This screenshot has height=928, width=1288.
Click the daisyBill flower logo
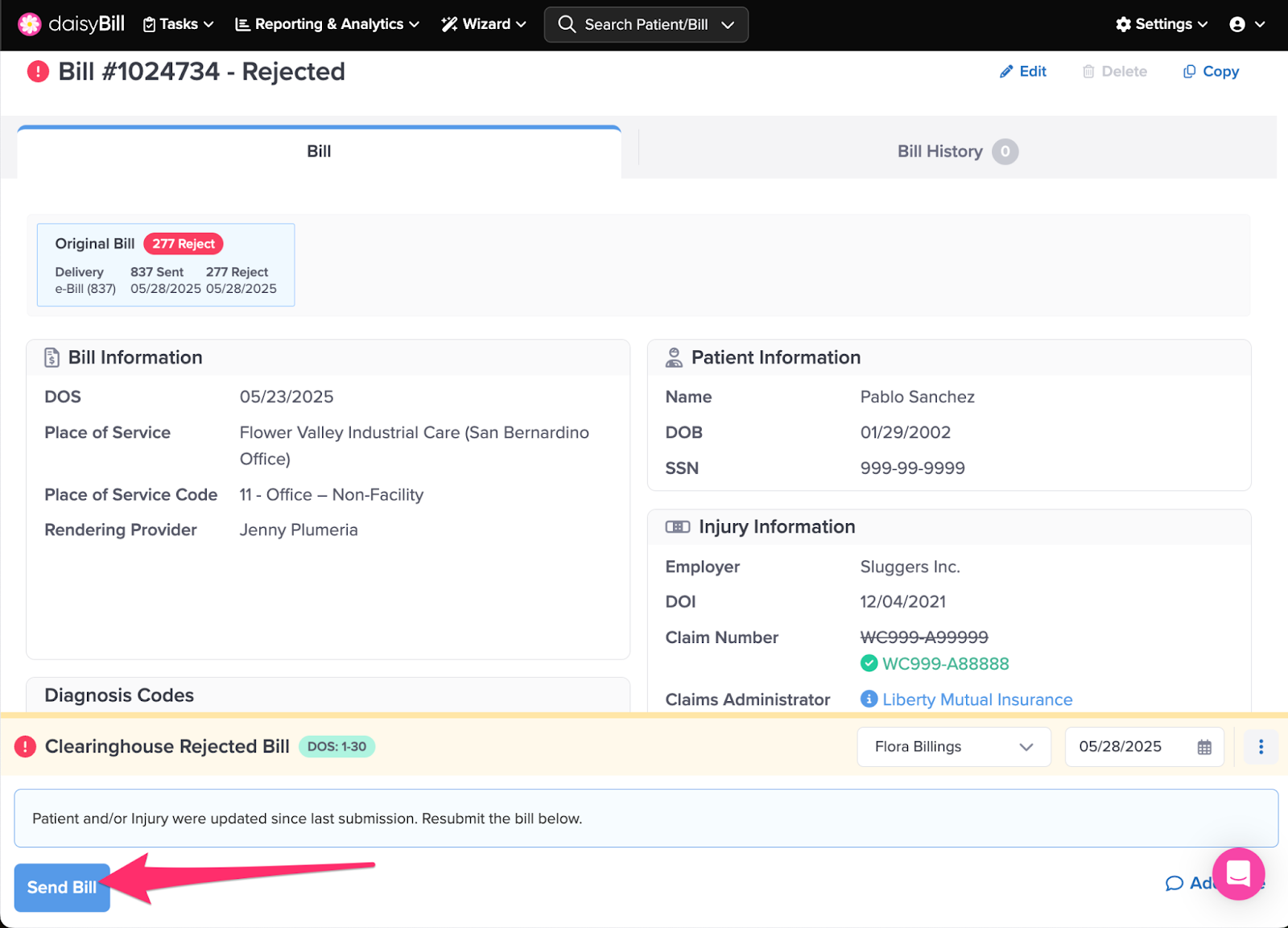coord(30,24)
